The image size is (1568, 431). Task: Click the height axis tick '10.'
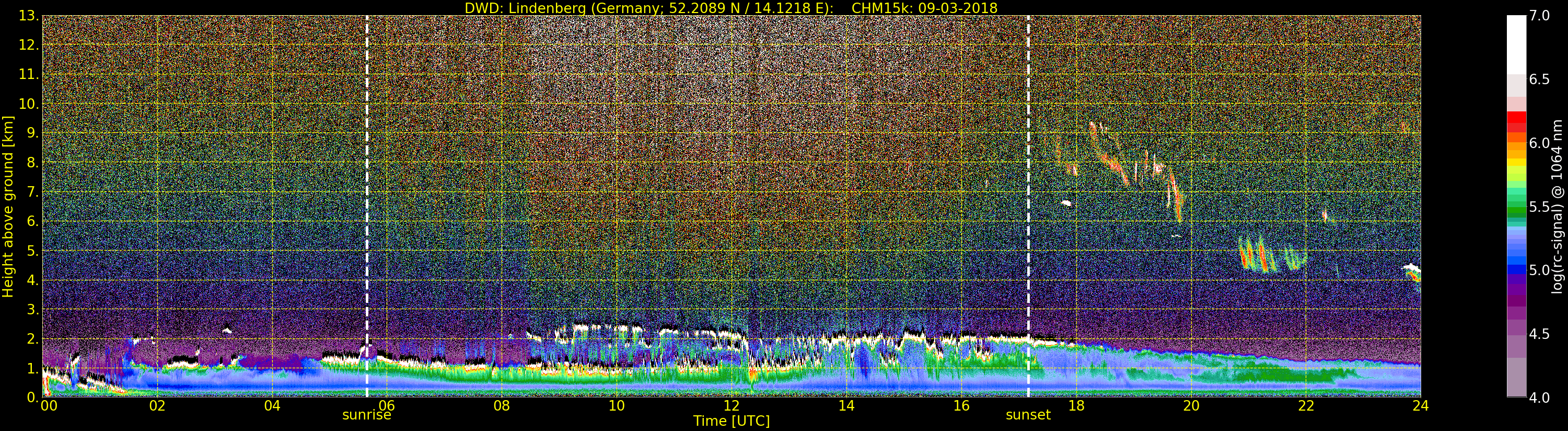(x=29, y=104)
